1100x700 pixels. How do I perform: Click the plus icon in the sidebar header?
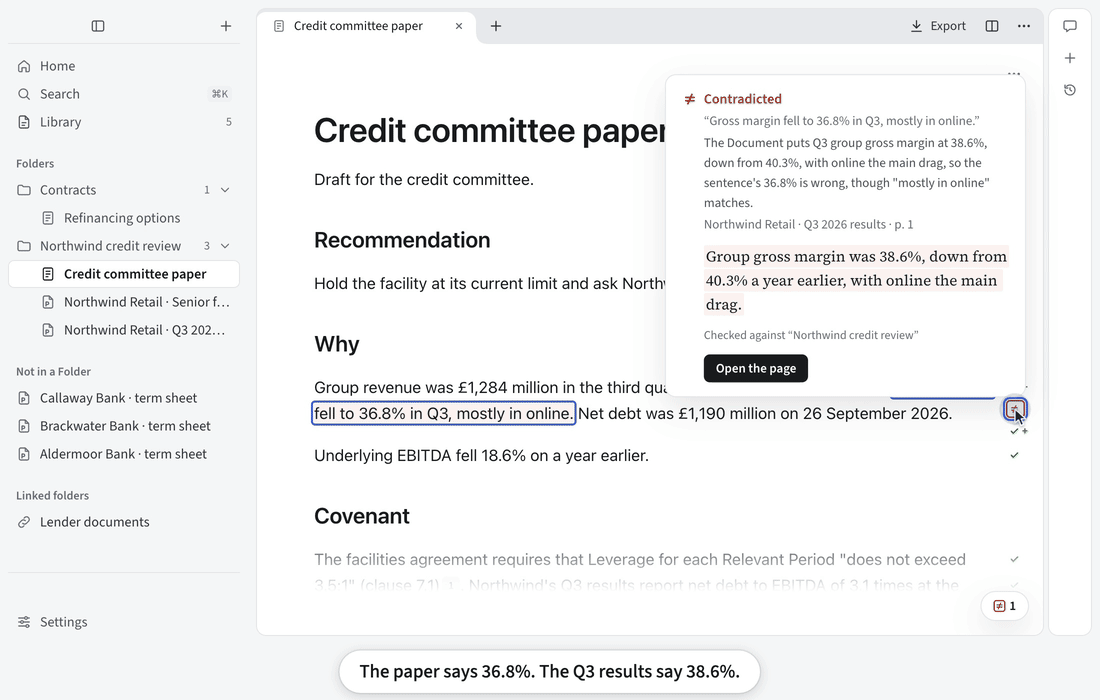click(x=226, y=26)
